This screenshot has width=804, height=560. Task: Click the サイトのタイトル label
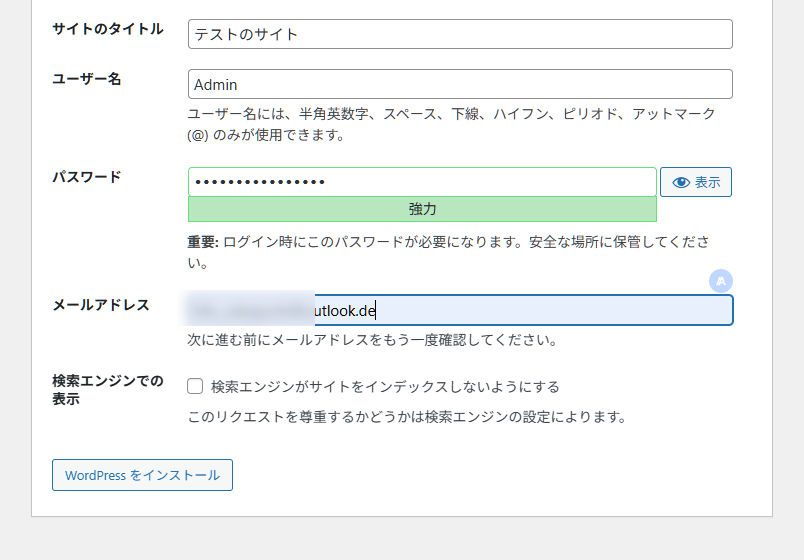tap(107, 29)
